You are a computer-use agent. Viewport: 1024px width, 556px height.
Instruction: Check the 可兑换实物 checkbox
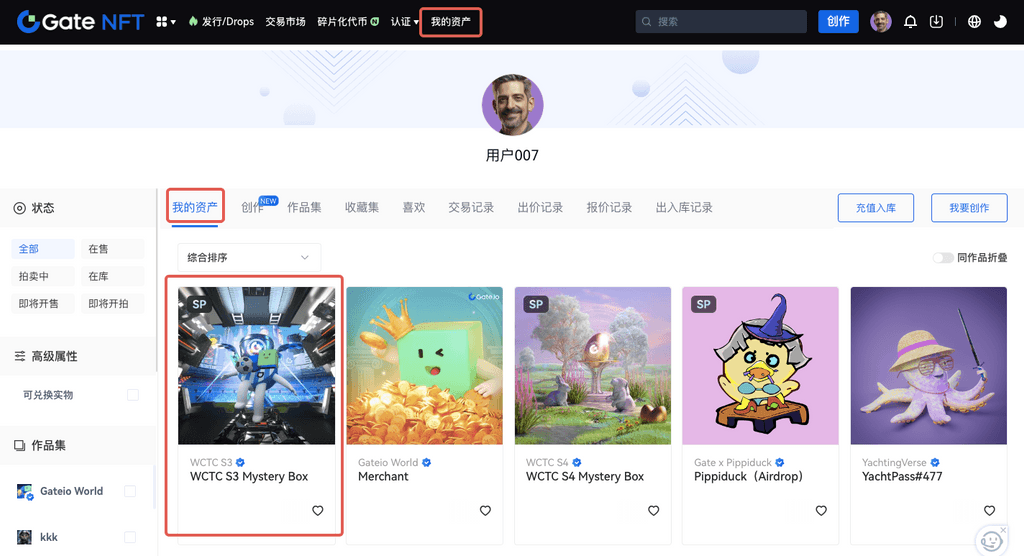(x=133, y=395)
